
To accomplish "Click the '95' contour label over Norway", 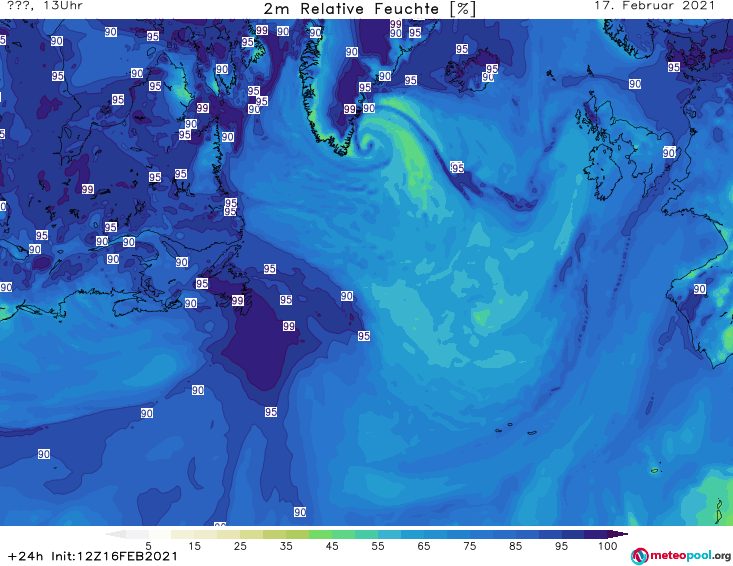I will point(674,67).
